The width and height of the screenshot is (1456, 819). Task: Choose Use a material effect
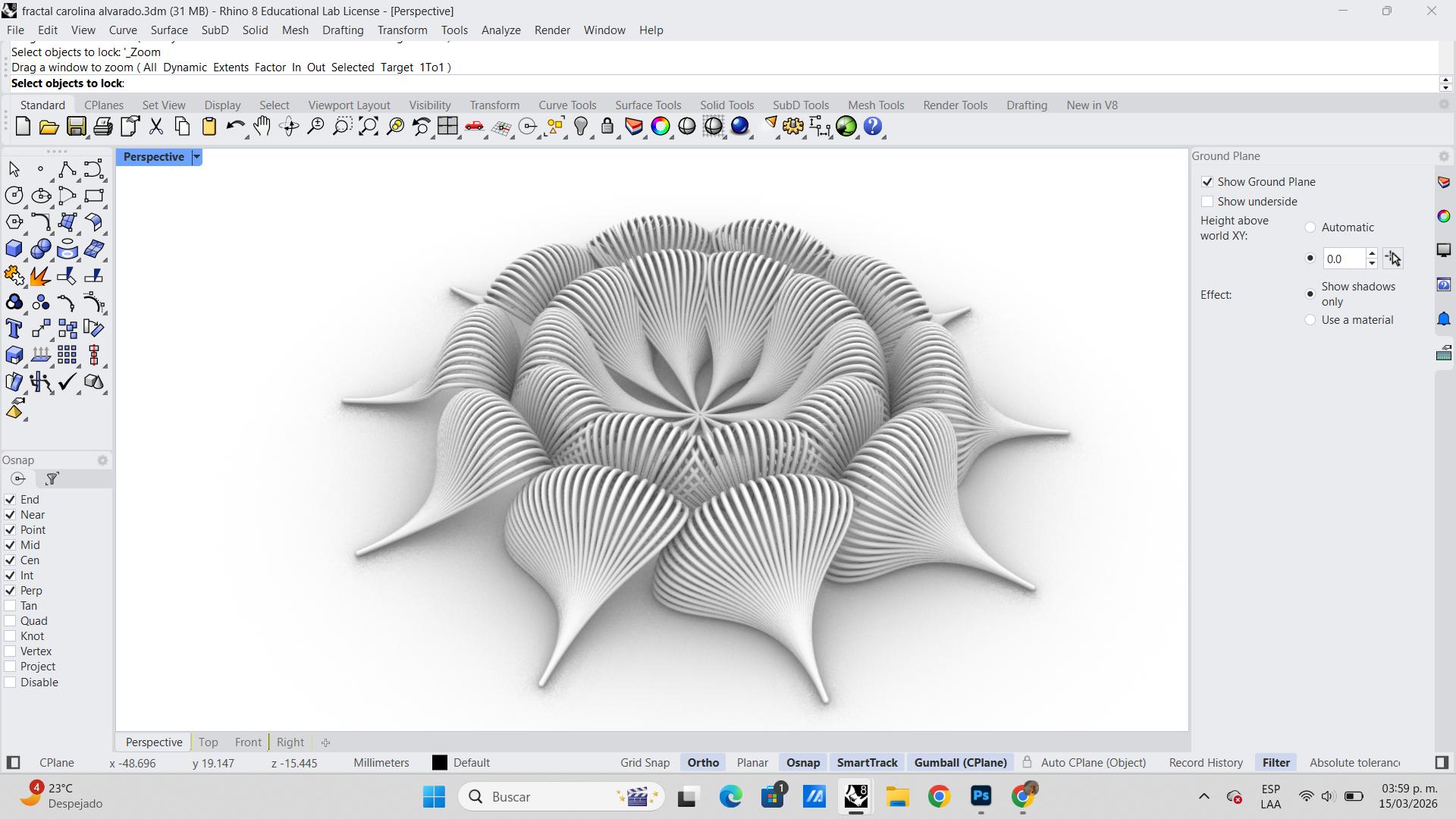tap(1310, 320)
